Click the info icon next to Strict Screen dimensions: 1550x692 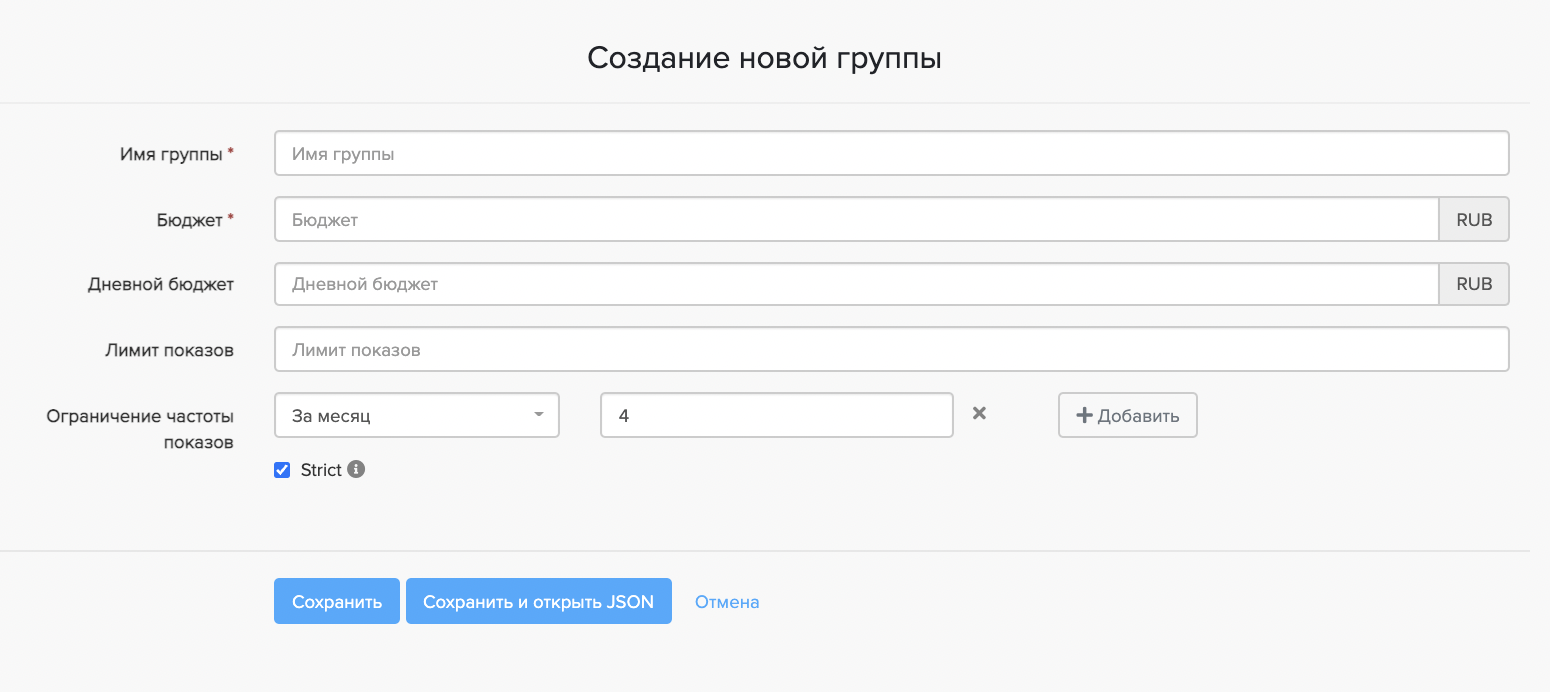(356, 469)
